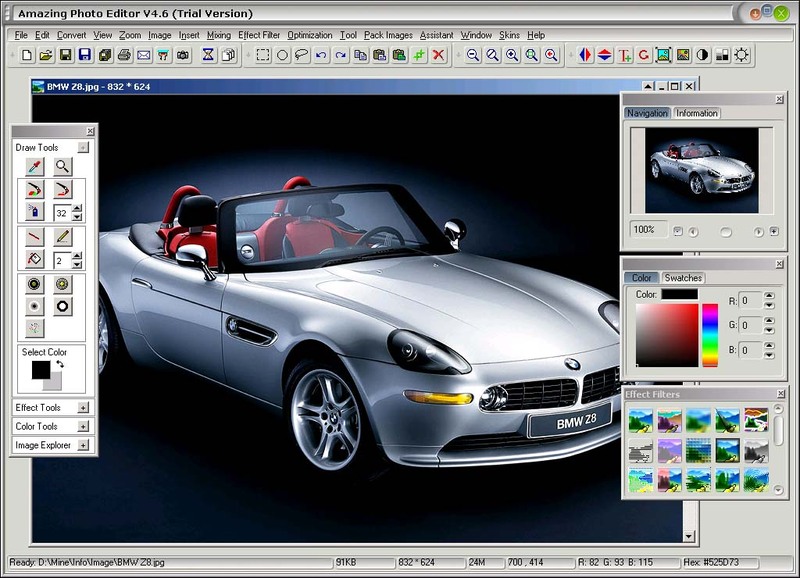
Task: Flip the image vertically
Action: coord(604,54)
